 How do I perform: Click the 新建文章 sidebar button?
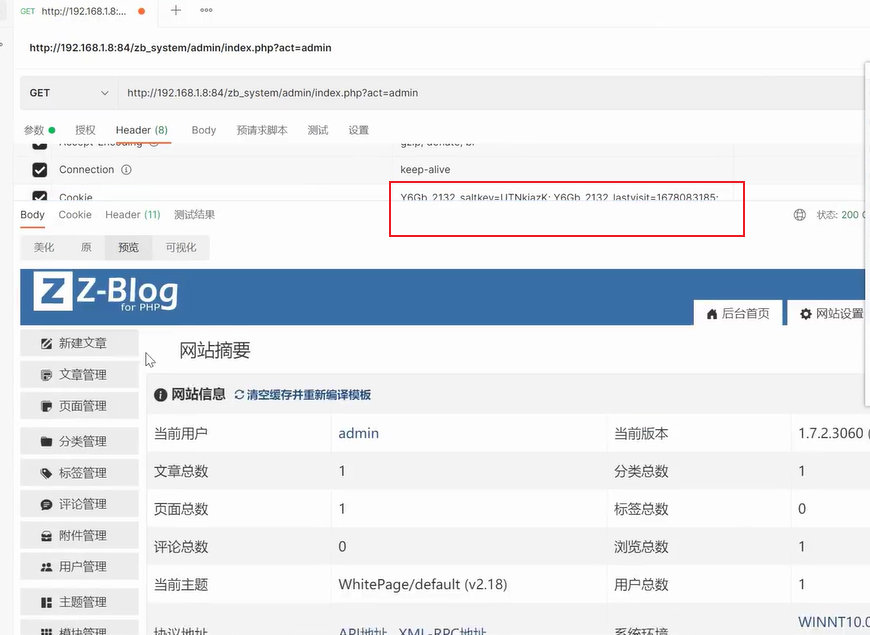pyautogui.click(x=79, y=344)
